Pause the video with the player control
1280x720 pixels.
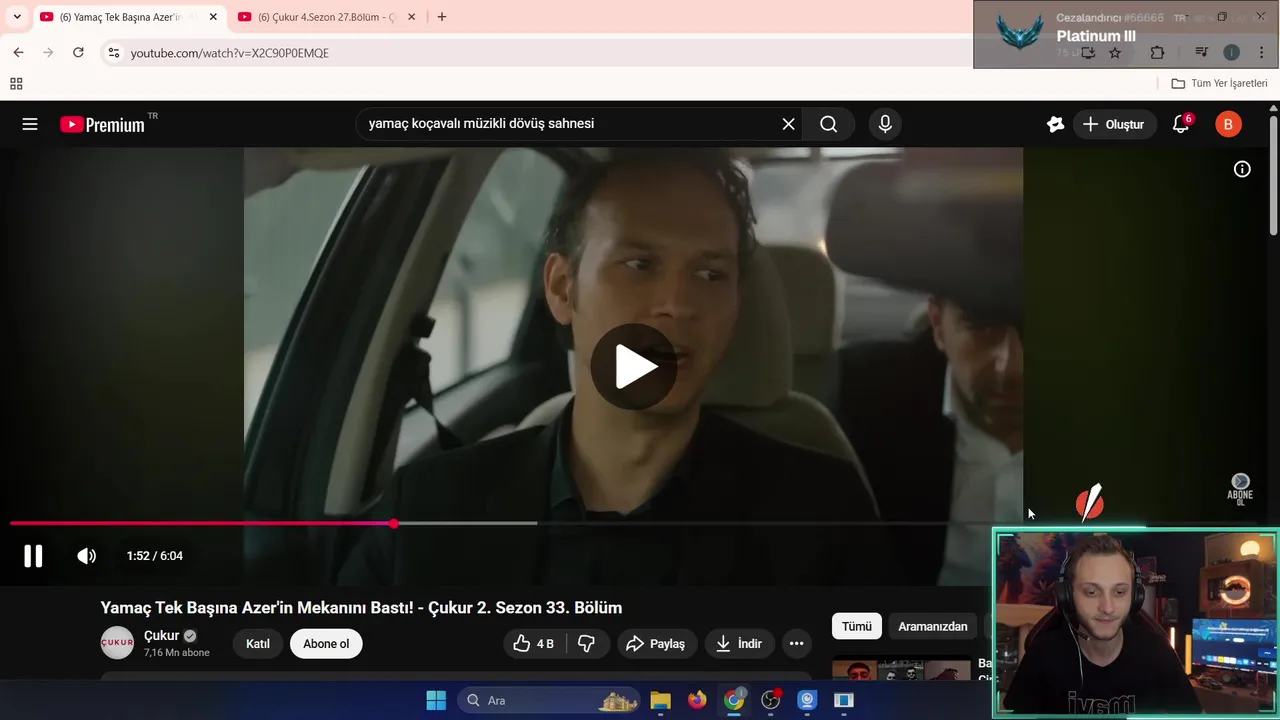click(33, 556)
